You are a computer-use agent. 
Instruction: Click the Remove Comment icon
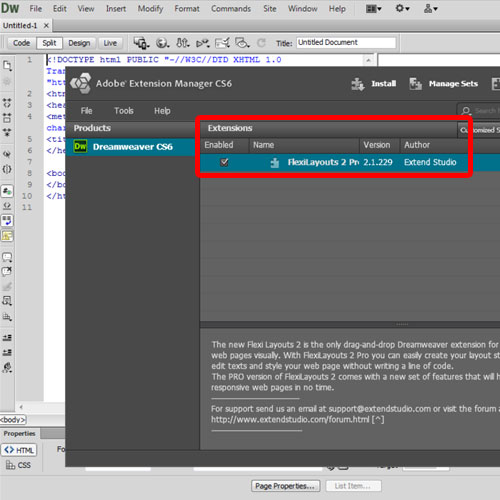[x=7, y=272]
